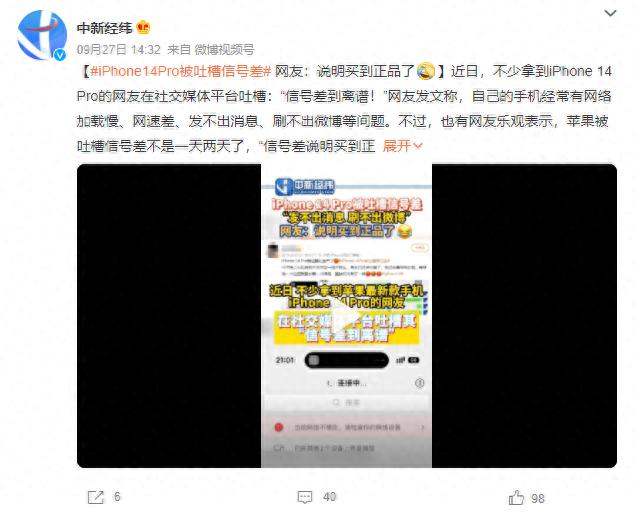Viewport: 636px width, 516px height.
Task: Click the blue verified badge on avatar
Action: [x=60, y=54]
